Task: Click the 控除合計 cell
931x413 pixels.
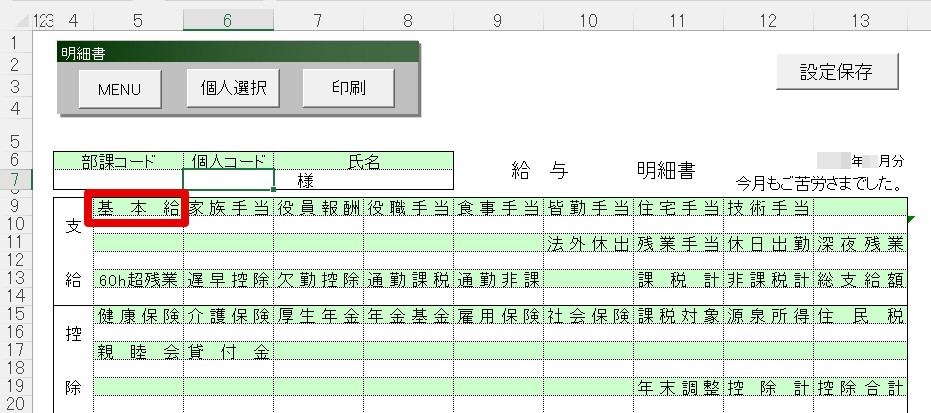Action: click(860, 387)
